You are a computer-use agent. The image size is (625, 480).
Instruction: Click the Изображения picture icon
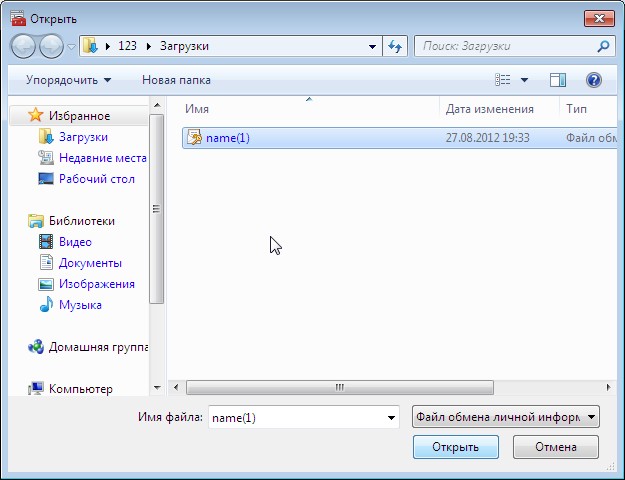(x=46, y=284)
